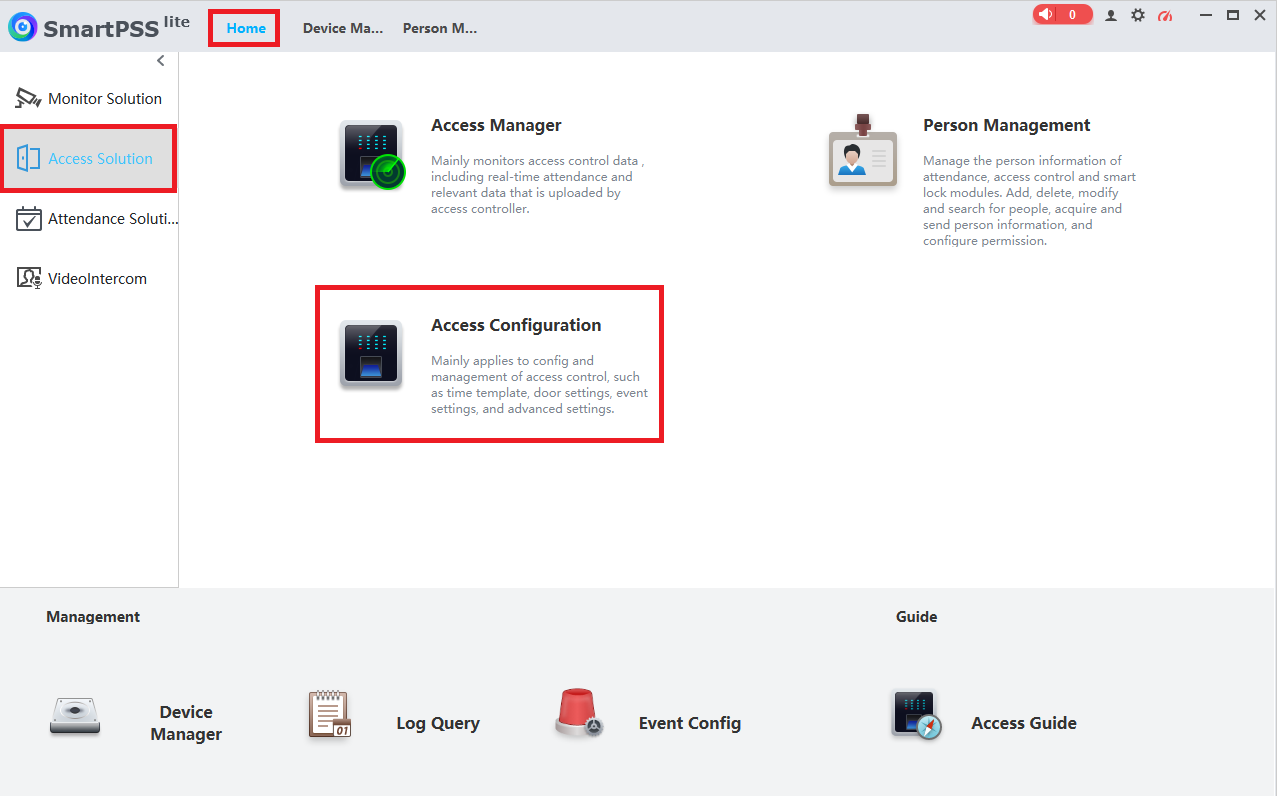Switch to the Device Ma... tab

coord(343,28)
